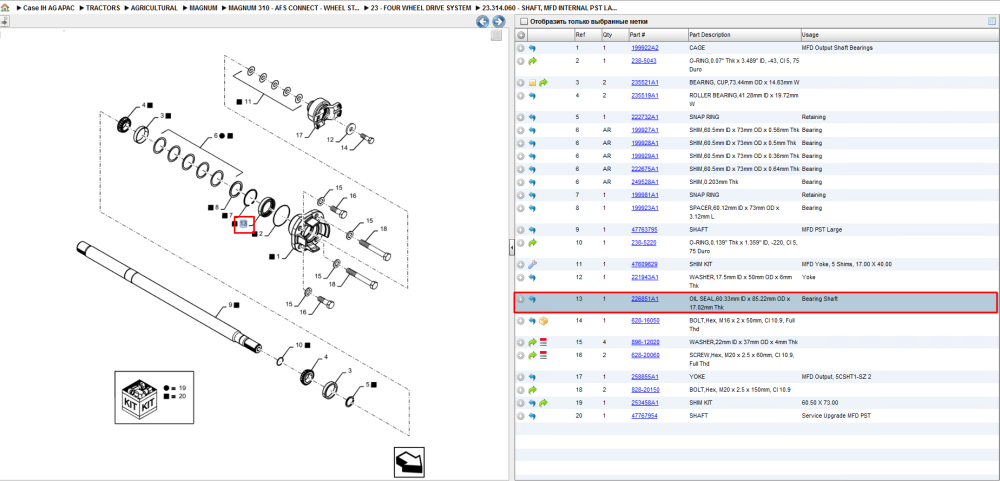Go to the home icon in breadcrumb

[5, 8]
